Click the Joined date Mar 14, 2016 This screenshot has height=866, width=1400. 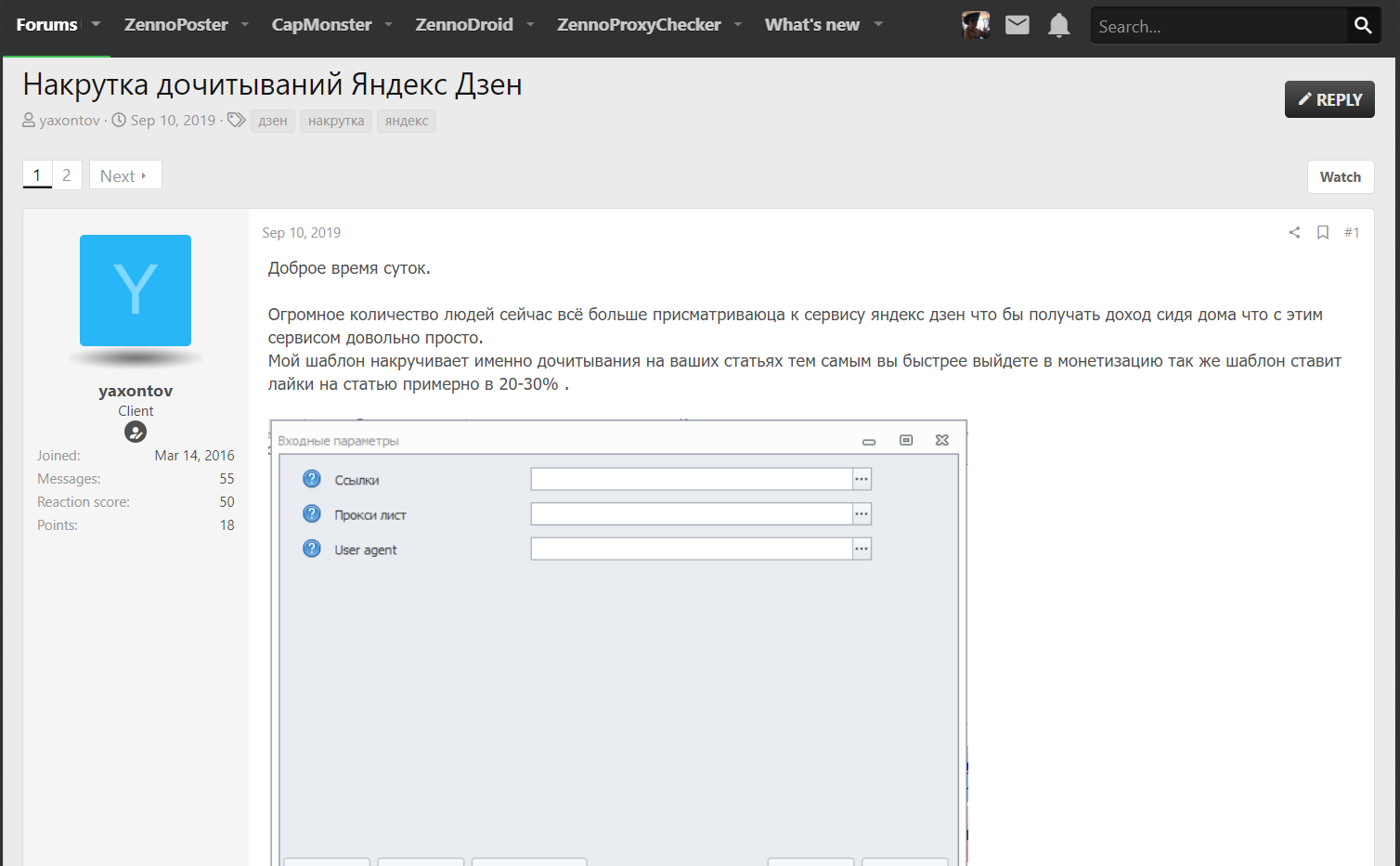click(194, 456)
